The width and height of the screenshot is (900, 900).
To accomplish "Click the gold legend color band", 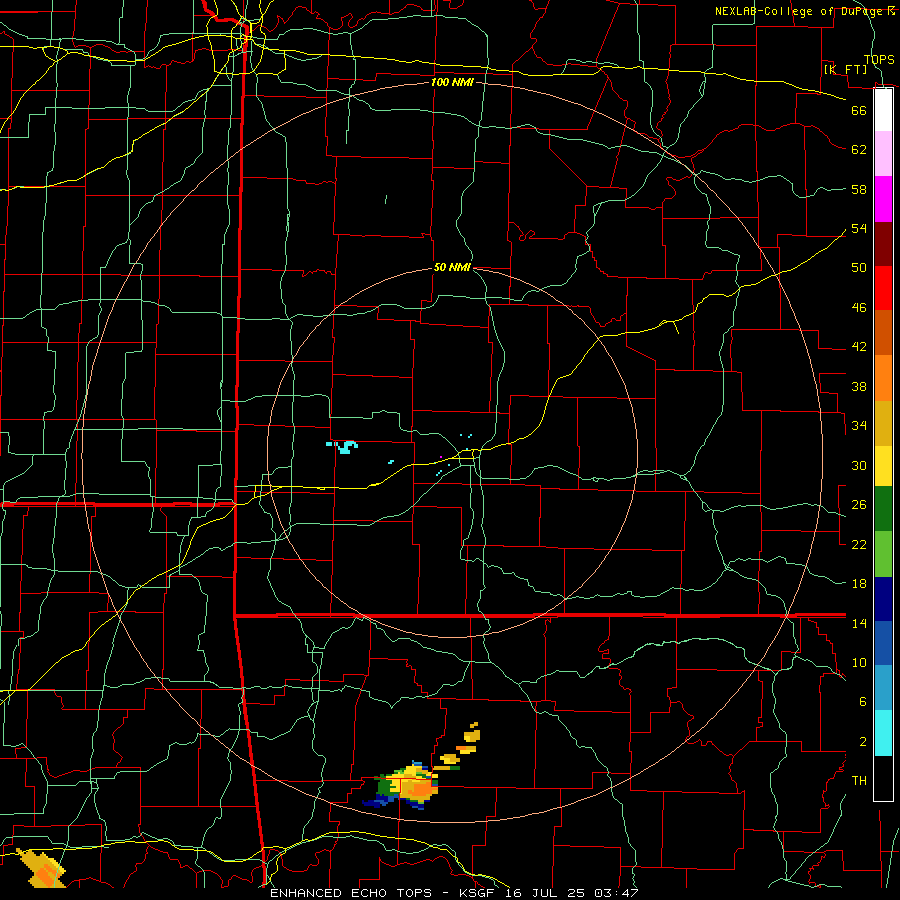I will [x=883, y=423].
